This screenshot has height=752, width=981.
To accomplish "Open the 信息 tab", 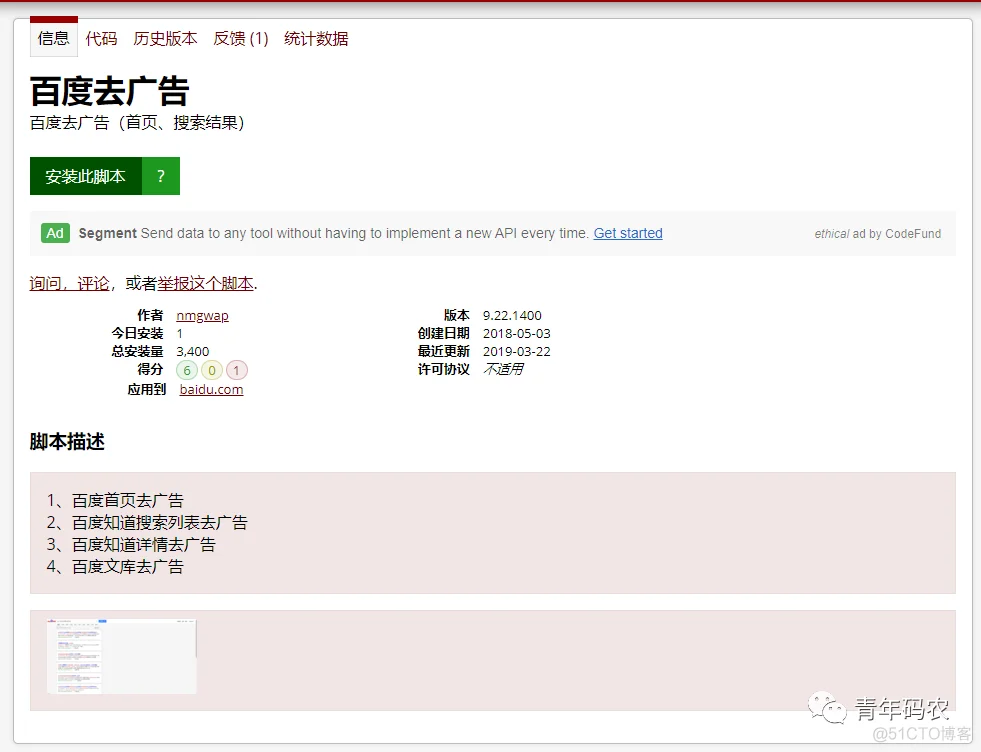I will pyautogui.click(x=54, y=38).
